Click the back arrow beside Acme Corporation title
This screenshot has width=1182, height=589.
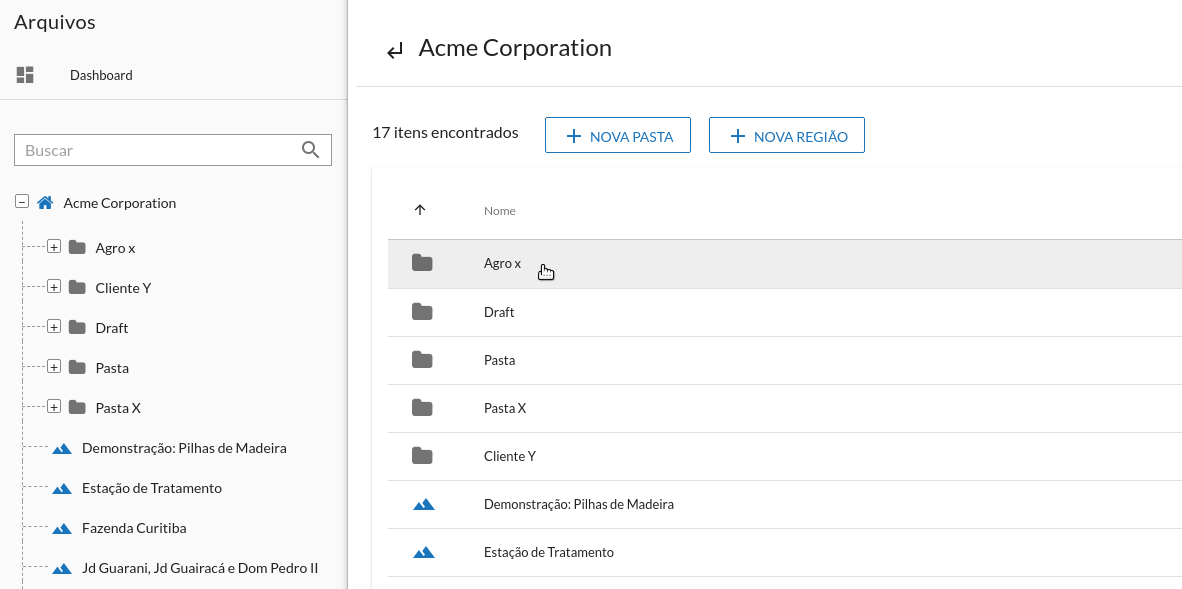point(395,51)
